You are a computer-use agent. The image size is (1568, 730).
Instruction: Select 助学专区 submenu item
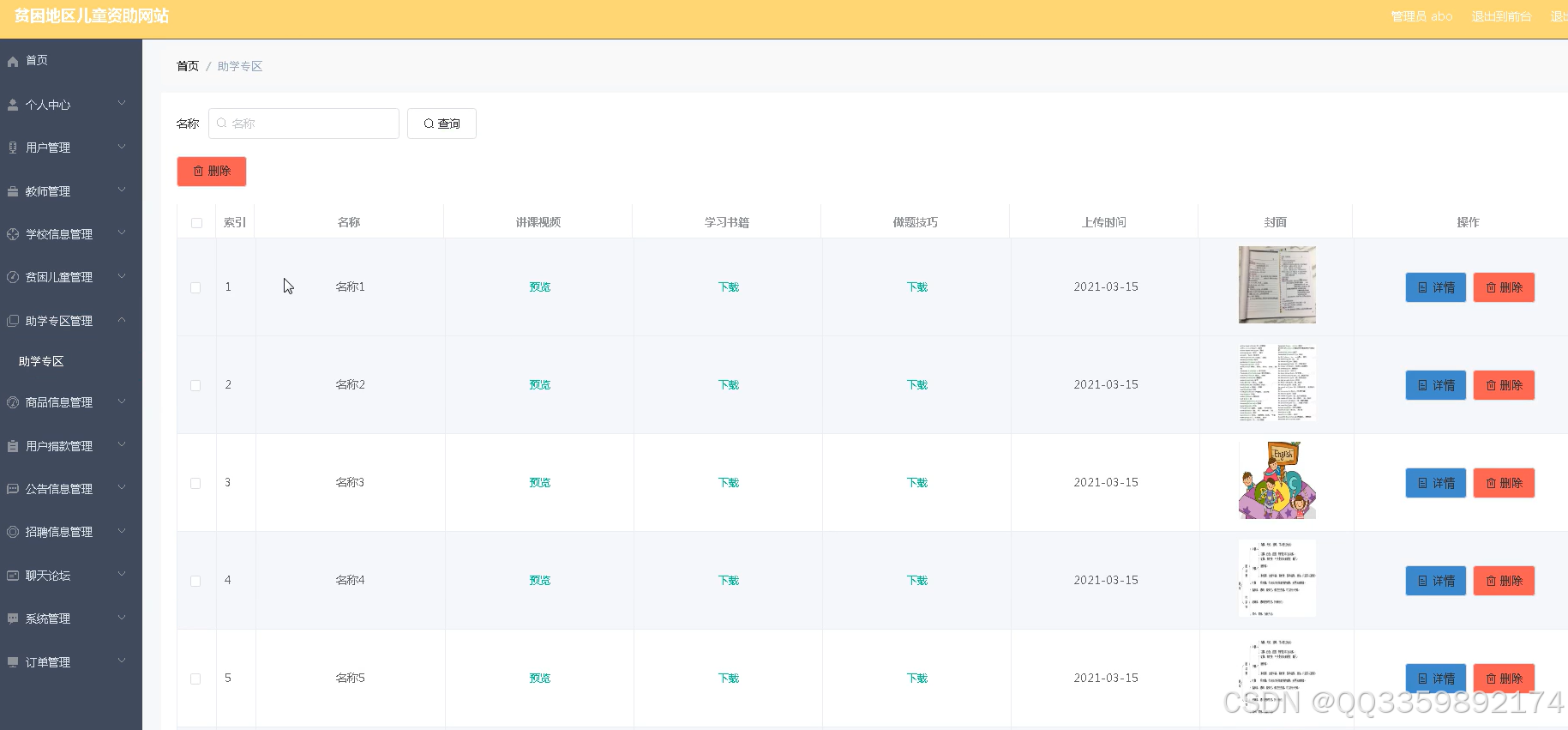coord(41,361)
